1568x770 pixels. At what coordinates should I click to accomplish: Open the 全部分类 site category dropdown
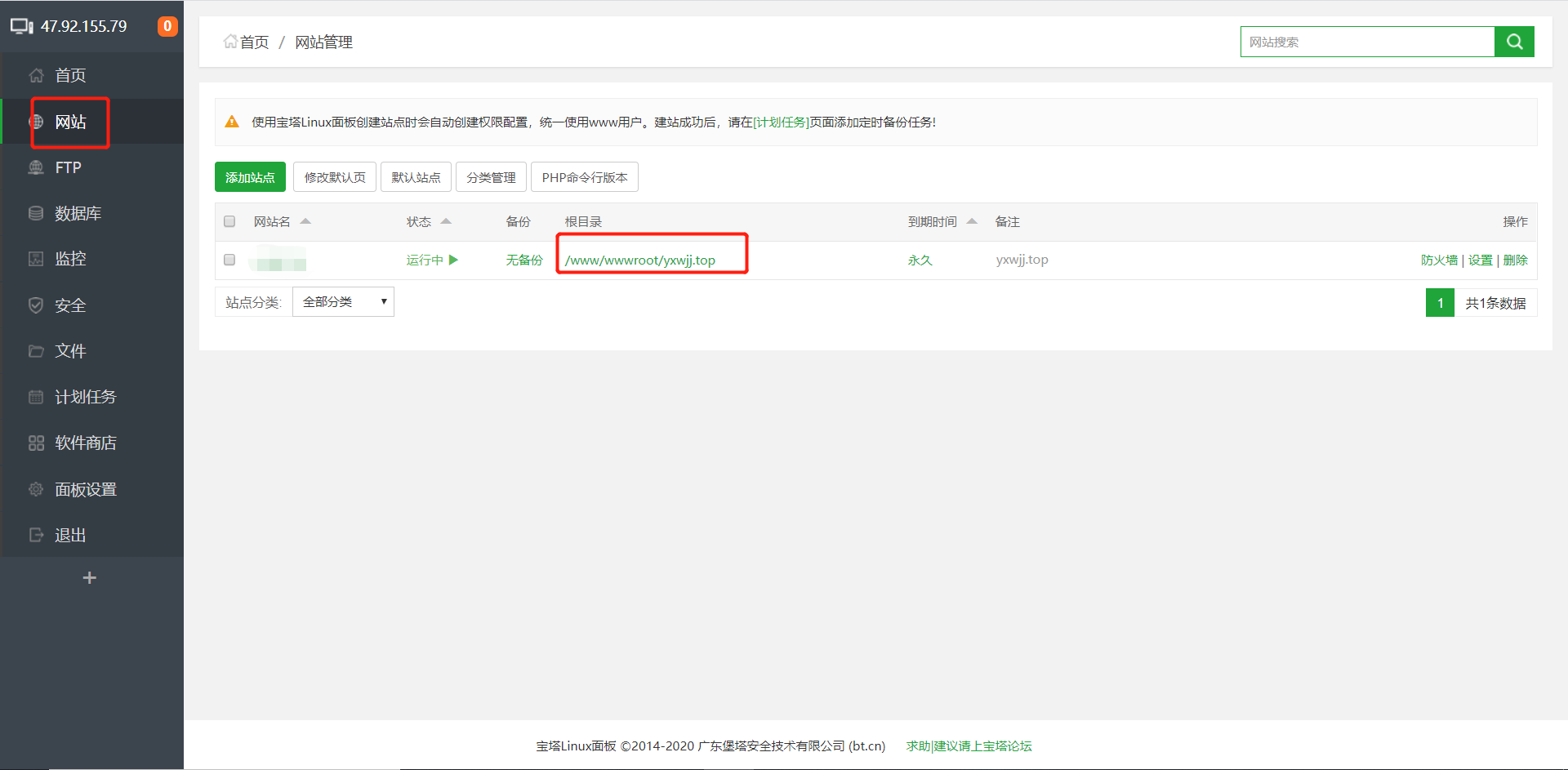[343, 301]
